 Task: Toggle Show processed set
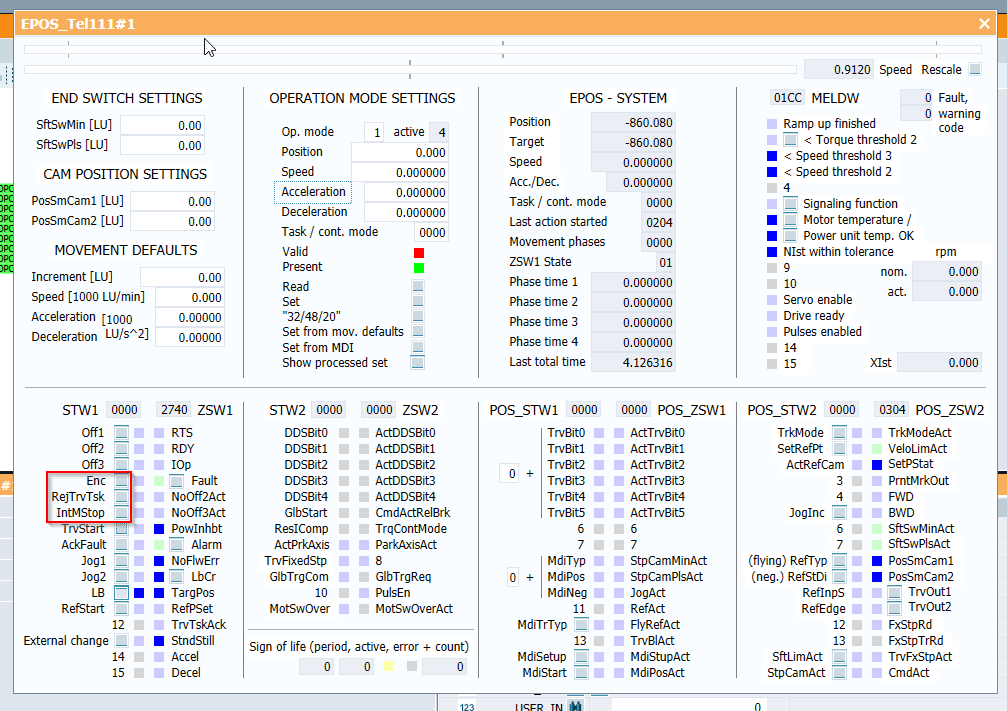pyautogui.click(x=418, y=363)
